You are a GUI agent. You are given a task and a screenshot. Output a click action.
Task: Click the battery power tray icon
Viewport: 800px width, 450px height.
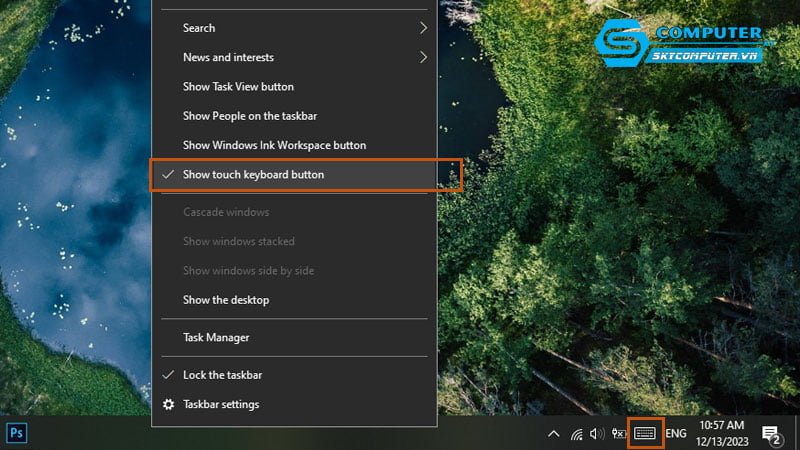[x=618, y=434]
